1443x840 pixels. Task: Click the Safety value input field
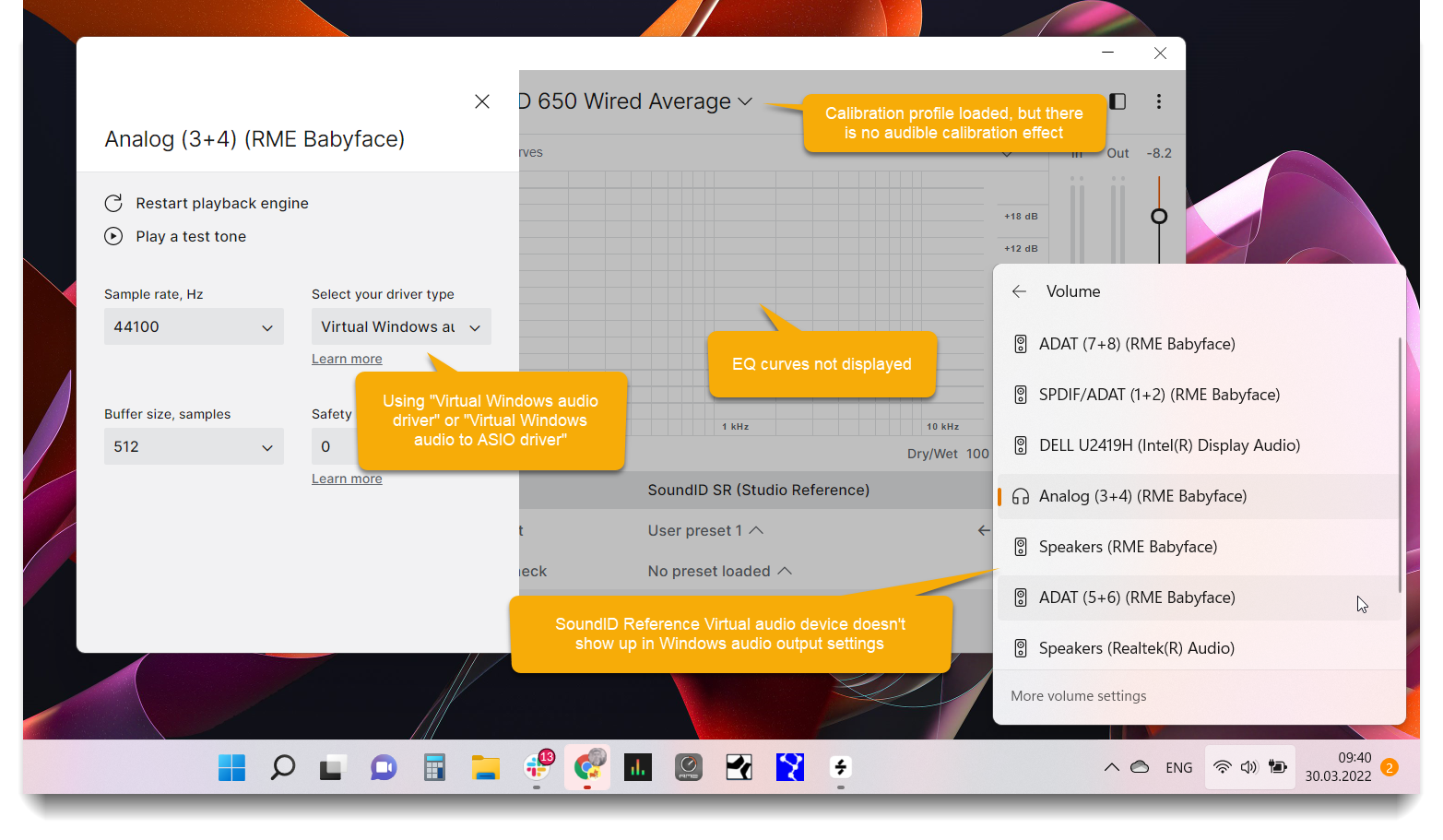334,446
